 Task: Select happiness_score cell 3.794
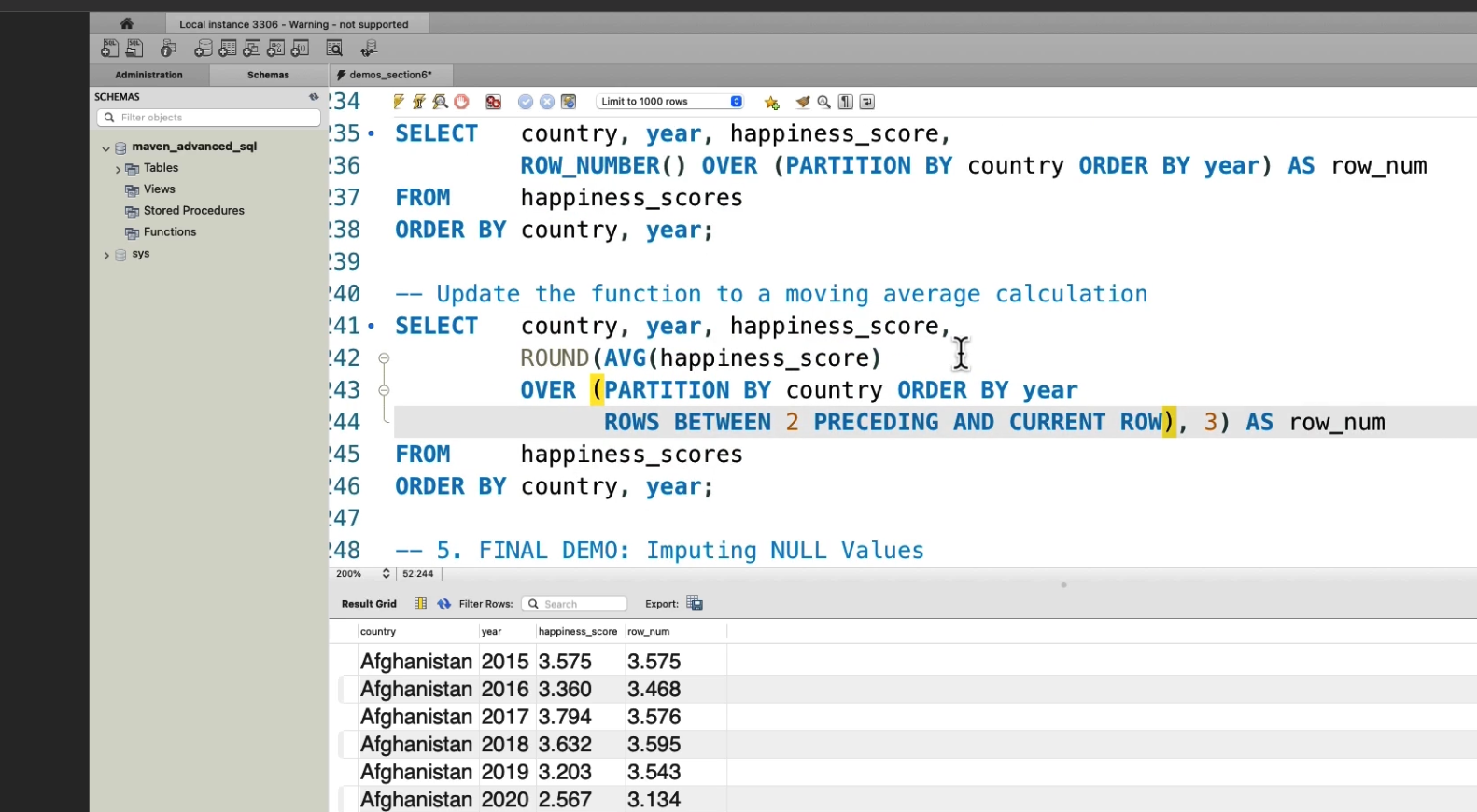click(x=579, y=717)
